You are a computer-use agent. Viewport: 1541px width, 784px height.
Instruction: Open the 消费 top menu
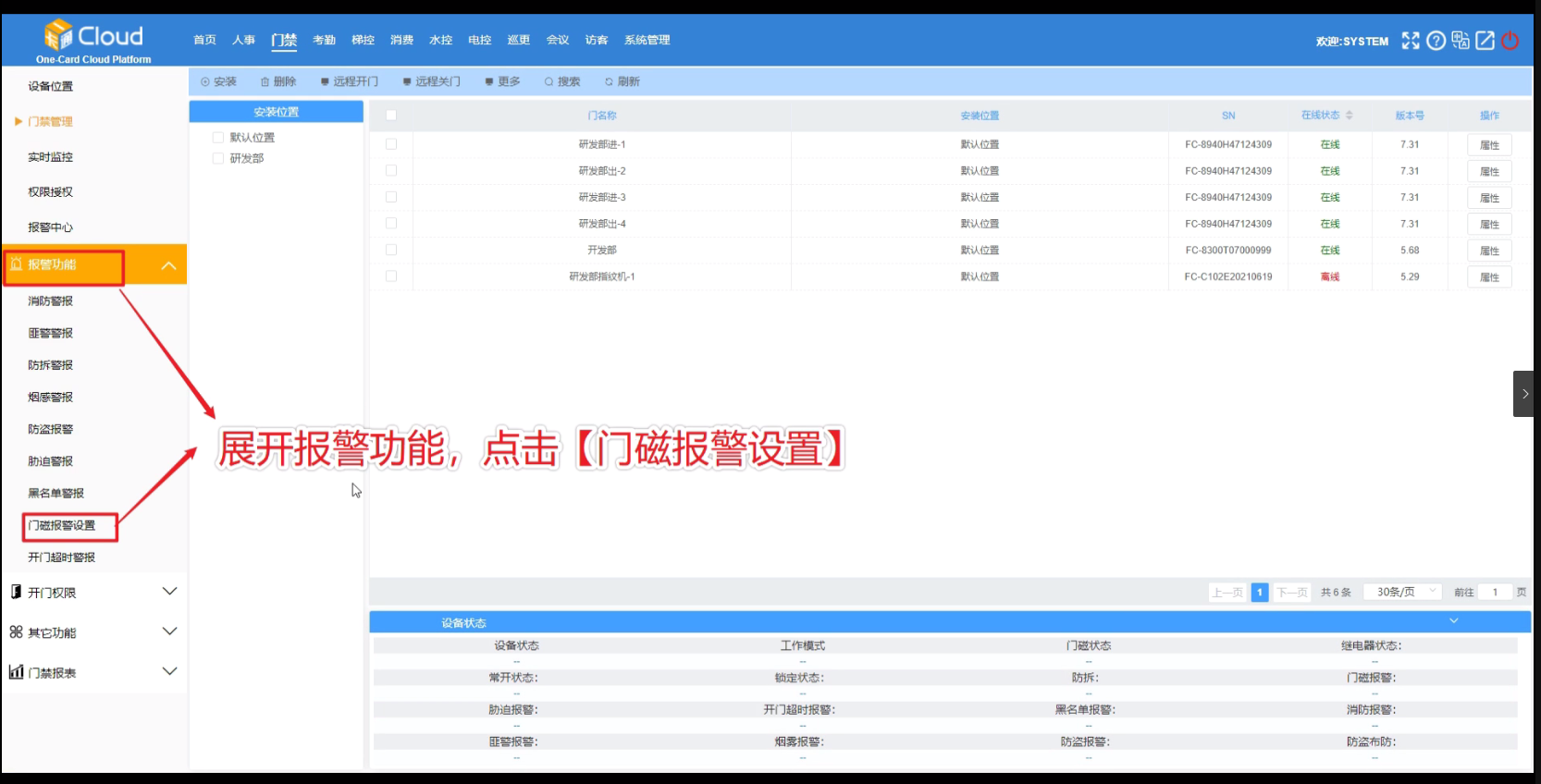[401, 40]
